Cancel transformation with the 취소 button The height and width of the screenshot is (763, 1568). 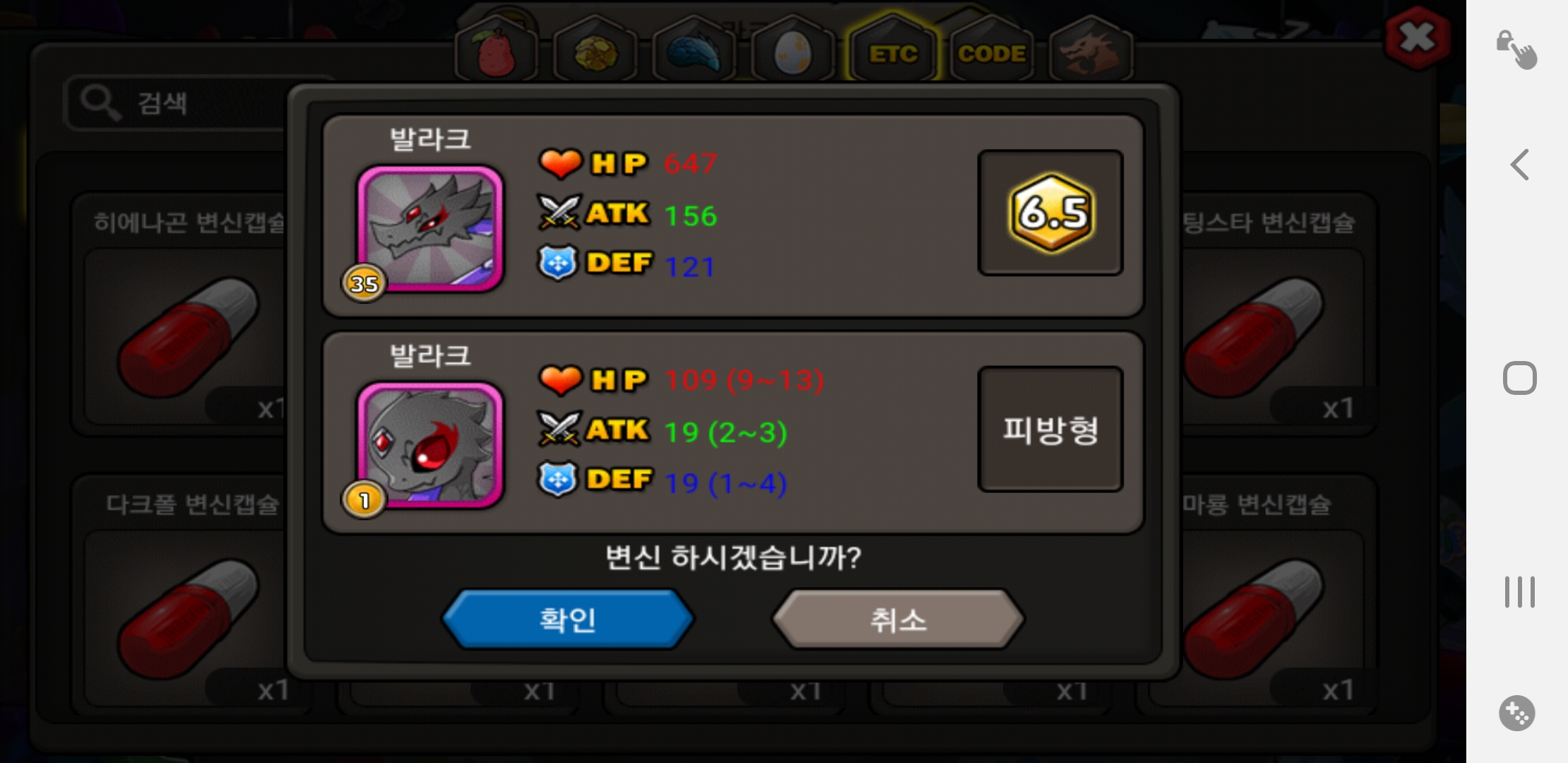[898, 620]
